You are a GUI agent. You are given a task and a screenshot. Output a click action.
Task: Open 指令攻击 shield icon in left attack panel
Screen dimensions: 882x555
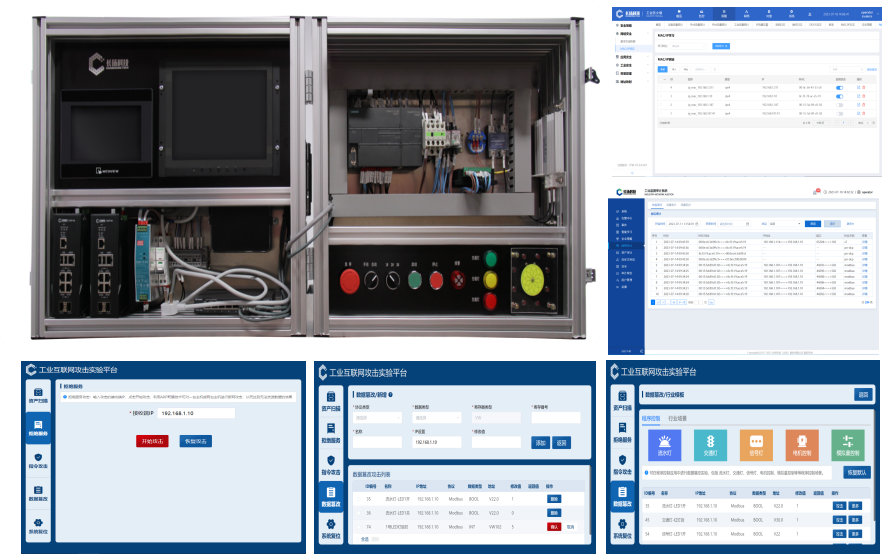pos(37,461)
